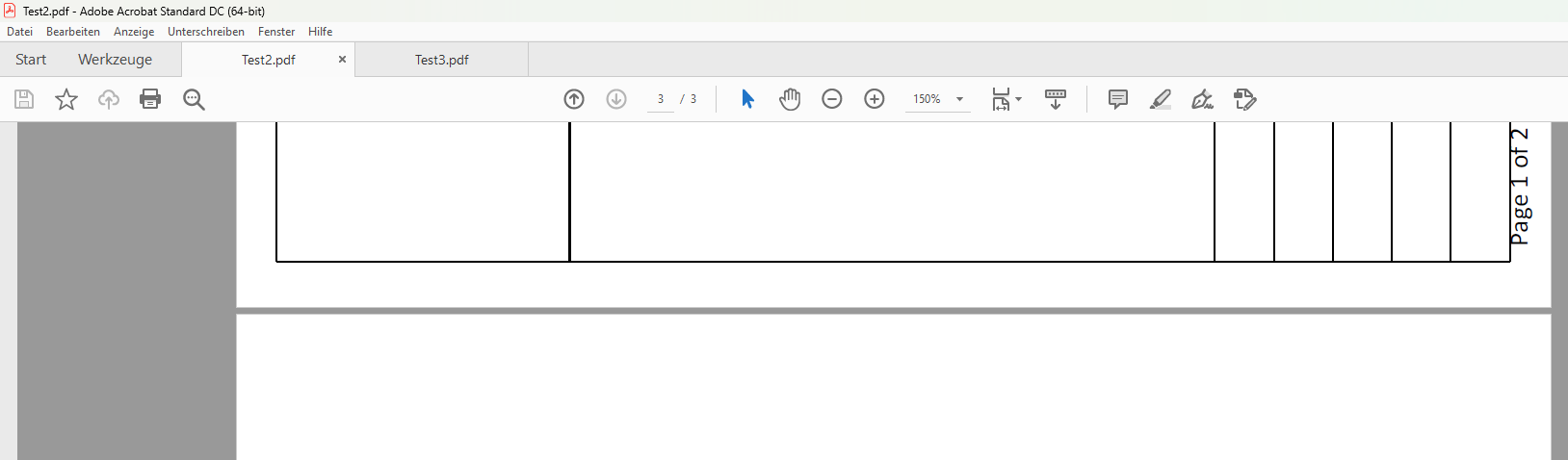Select the highlight text marker tool
Image resolution: width=1568 pixels, height=460 pixels.
pyautogui.click(x=1161, y=99)
